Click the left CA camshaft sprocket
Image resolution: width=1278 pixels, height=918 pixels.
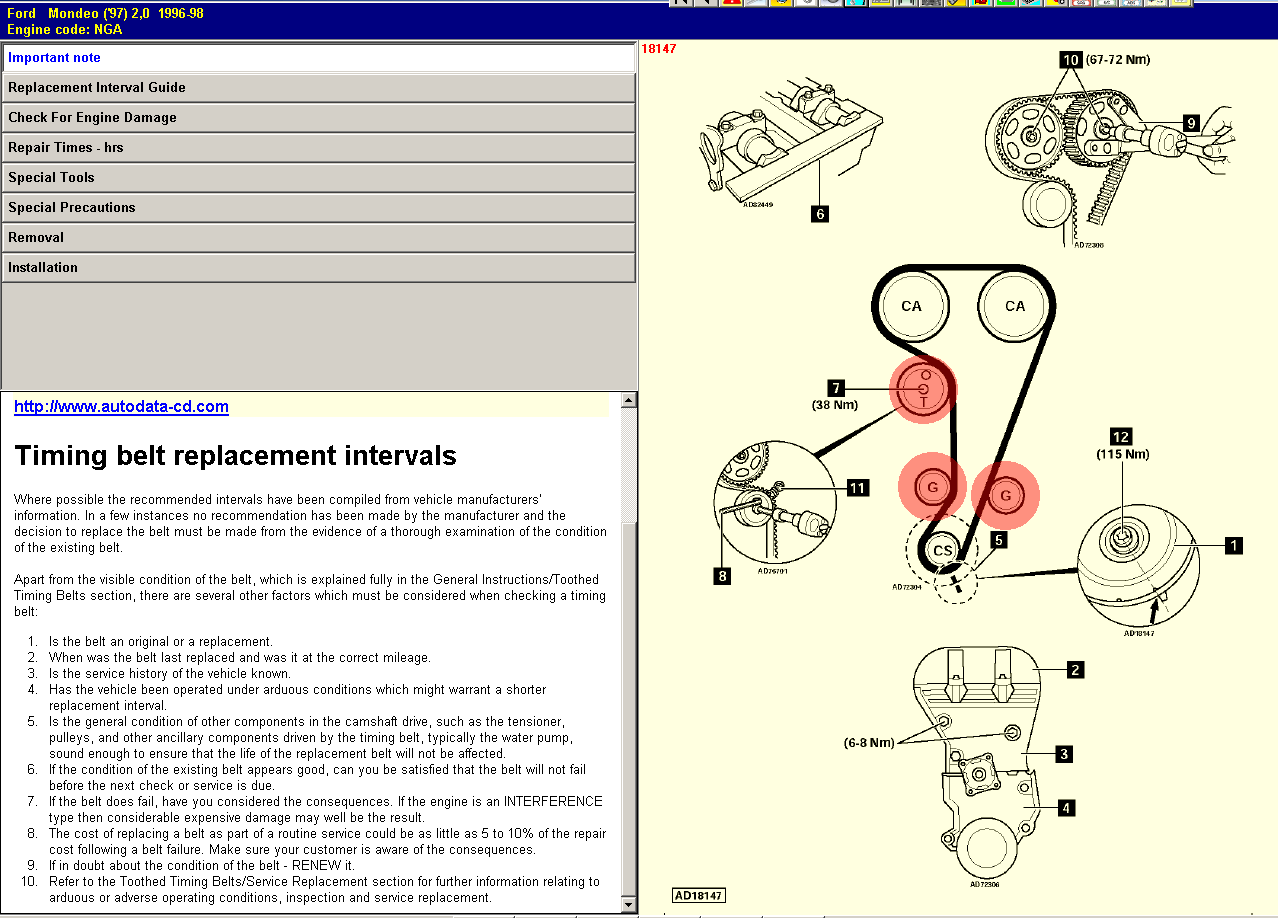point(911,306)
